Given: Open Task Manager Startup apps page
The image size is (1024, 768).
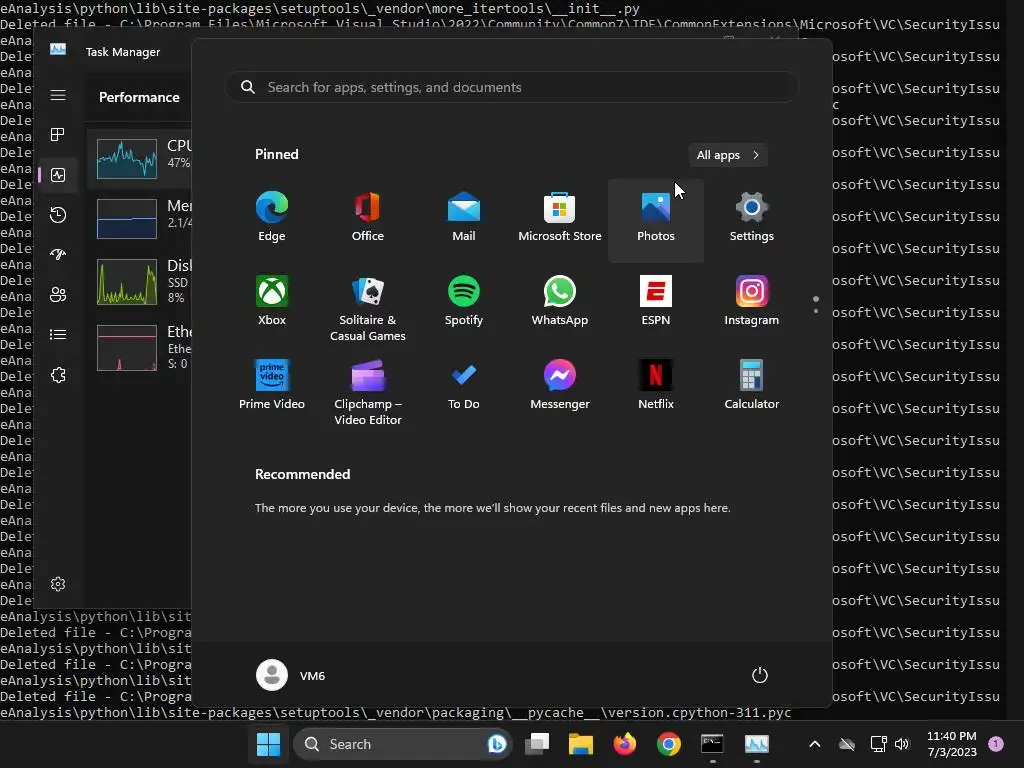Looking at the screenshot, I should [58, 255].
